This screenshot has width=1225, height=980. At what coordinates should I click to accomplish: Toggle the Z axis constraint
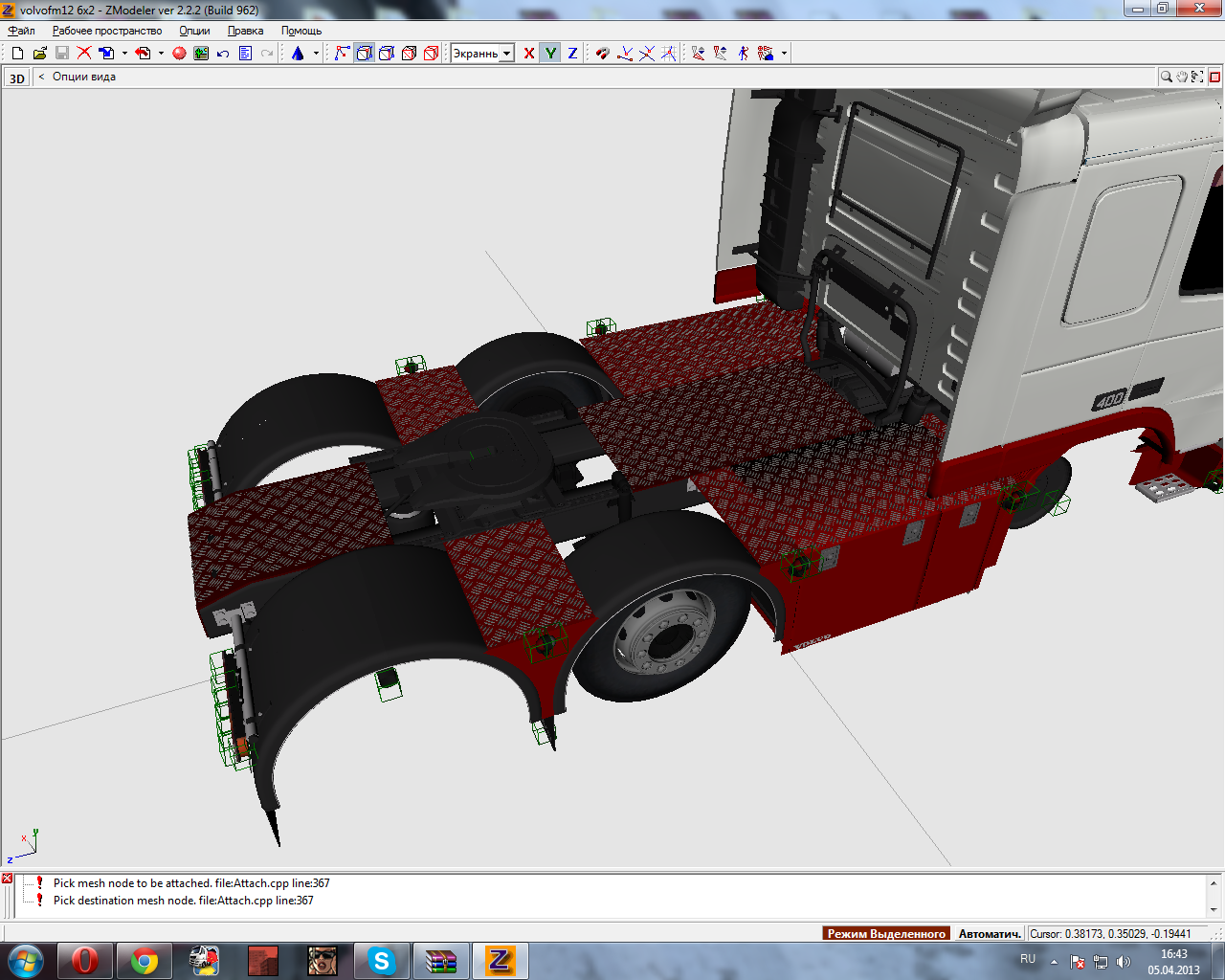coord(572,54)
